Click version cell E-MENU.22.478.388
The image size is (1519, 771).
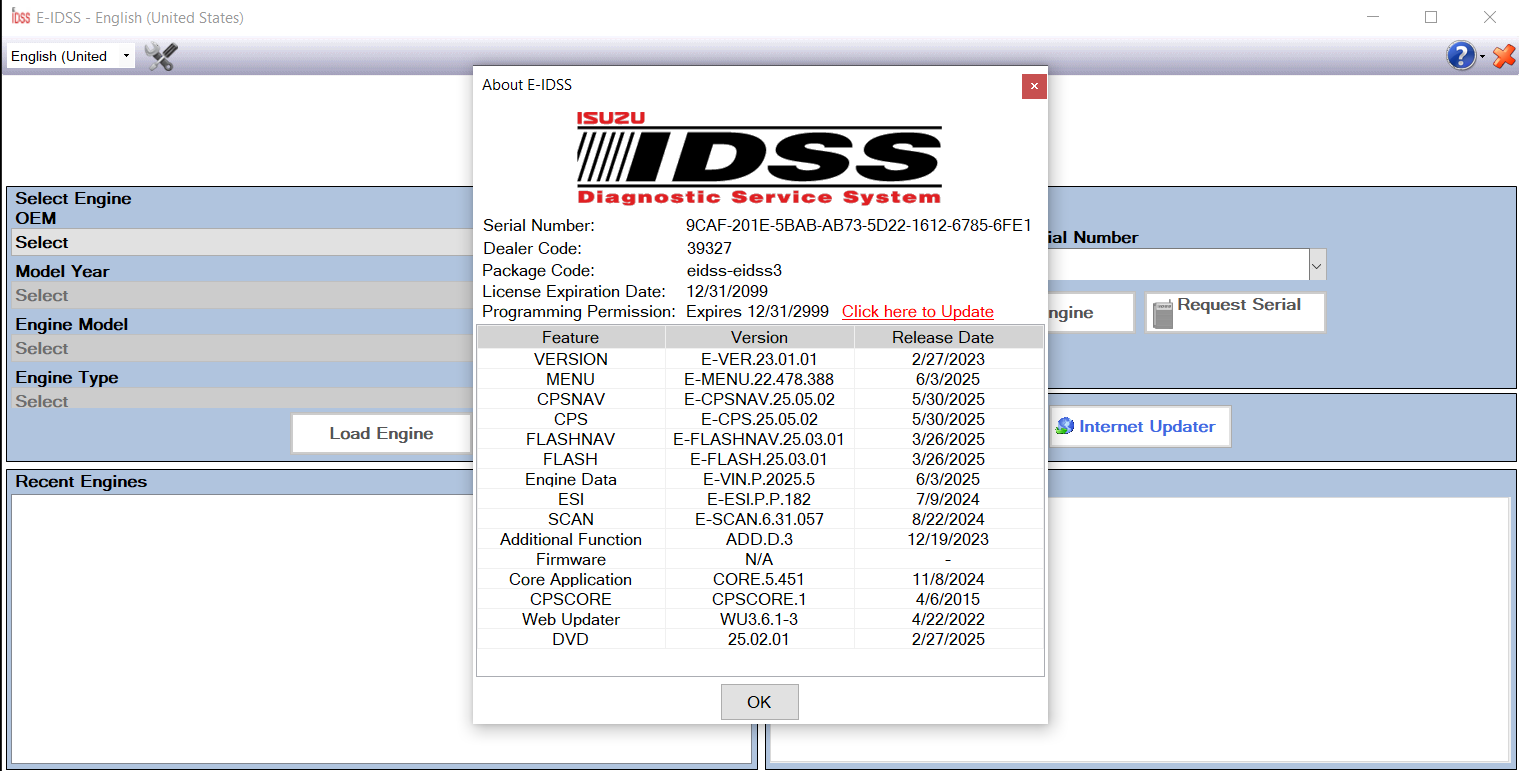pyautogui.click(x=759, y=379)
